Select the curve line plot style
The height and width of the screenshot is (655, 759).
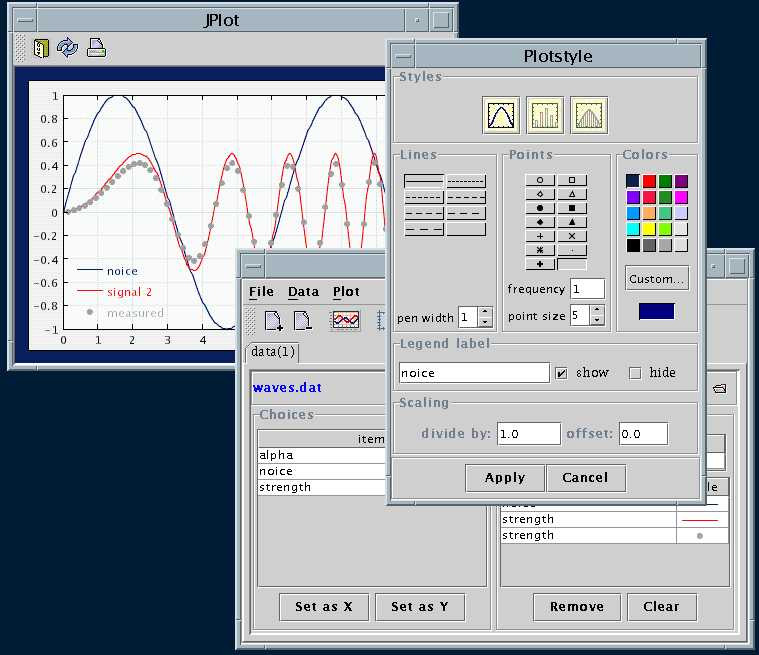pyautogui.click(x=501, y=115)
